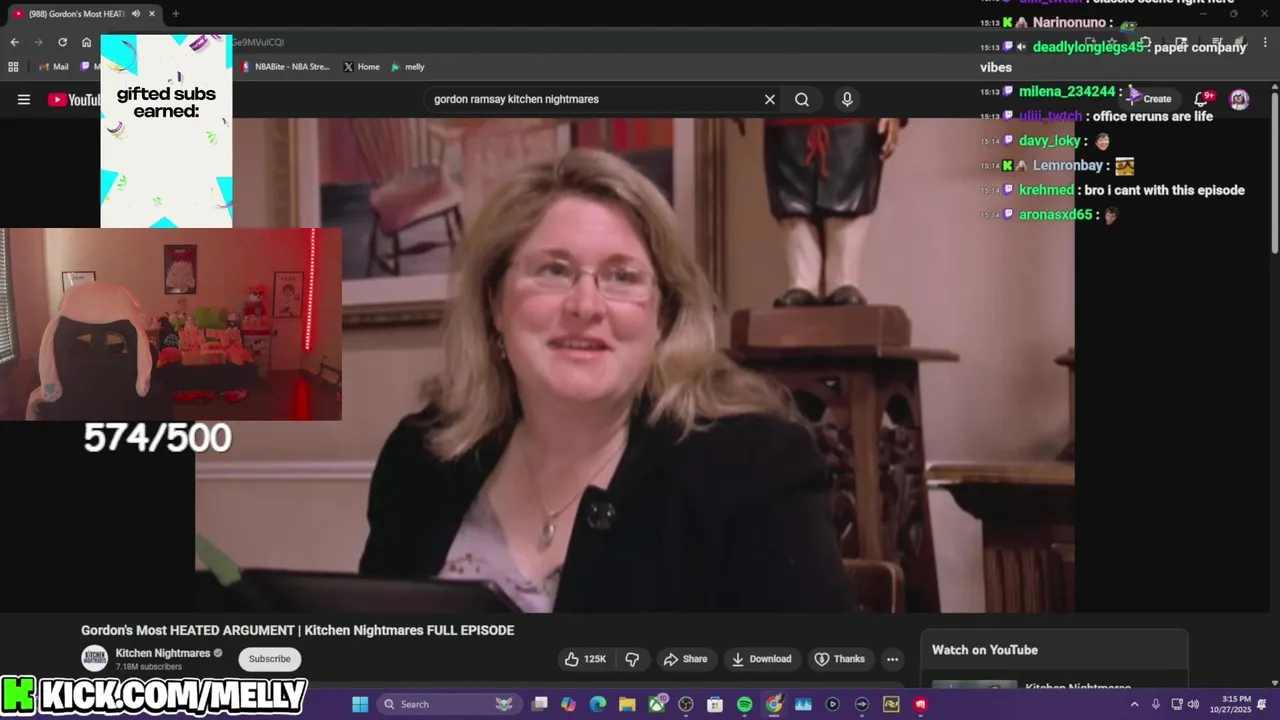Screen dimensions: 1280x720
Task: Reload the current browser page
Action: tap(62, 42)
